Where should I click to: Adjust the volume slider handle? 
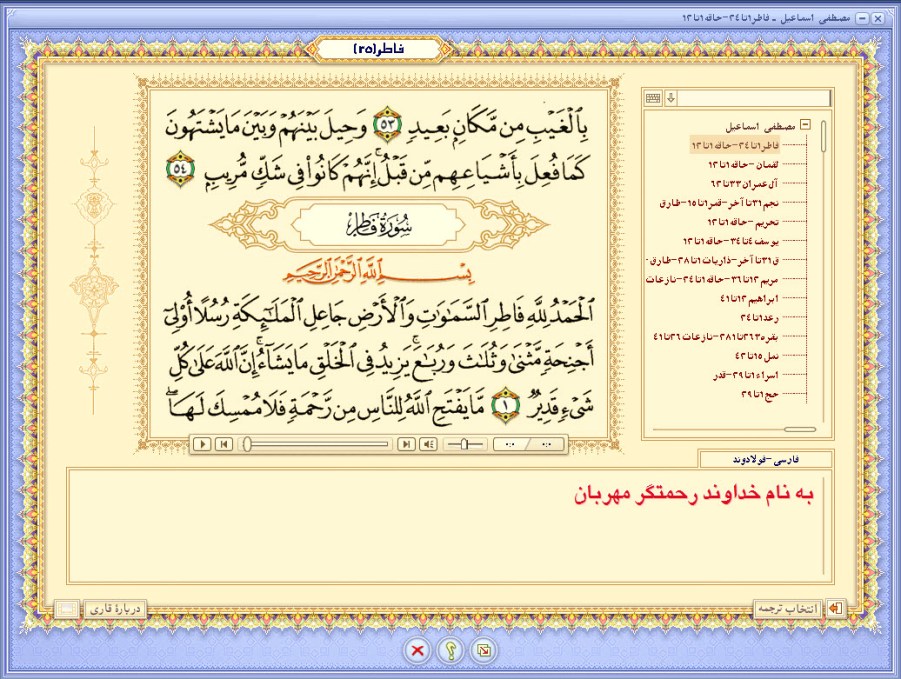pos(464,444)
